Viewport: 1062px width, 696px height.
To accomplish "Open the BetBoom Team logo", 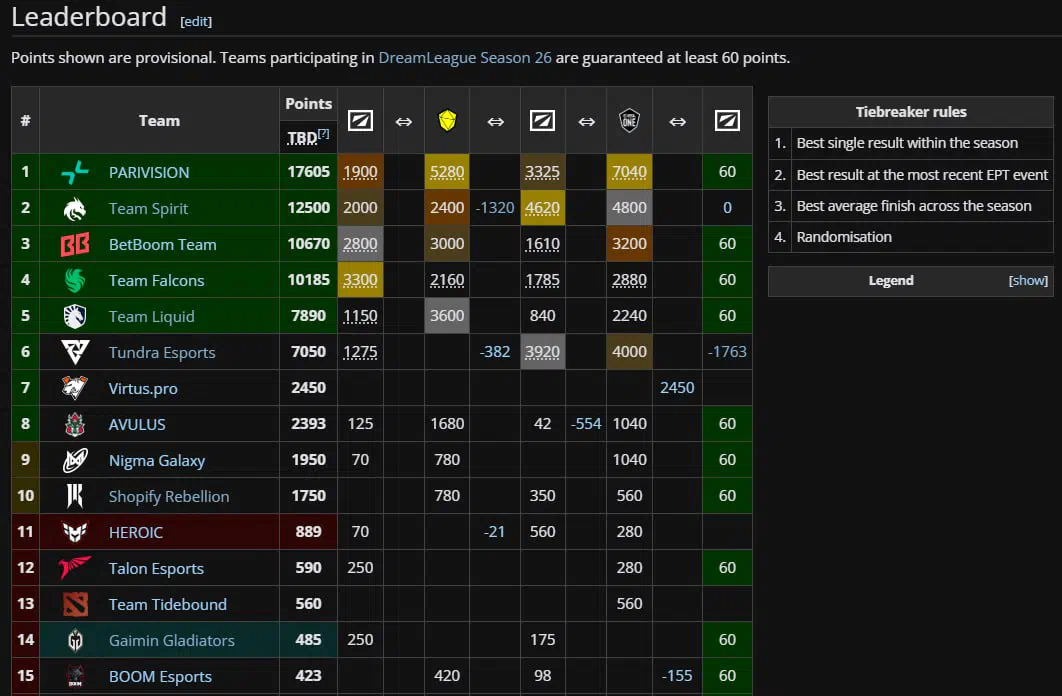I will pyautogui.click(x=75, y=244).
